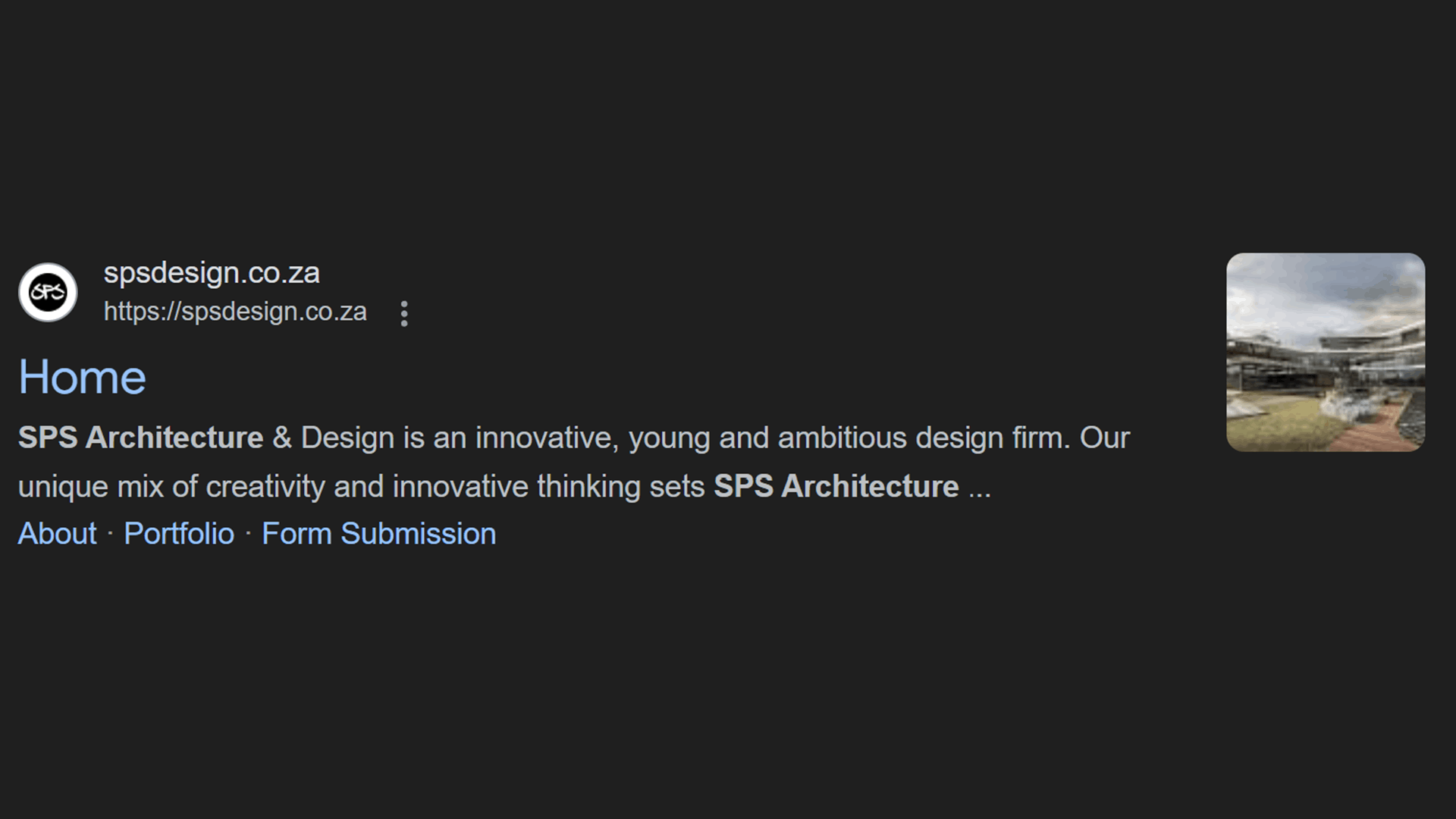The height and width of the screenshot is (819, 1456).
Task: Click the spsdesign.co.za site name
Action: 212,273
